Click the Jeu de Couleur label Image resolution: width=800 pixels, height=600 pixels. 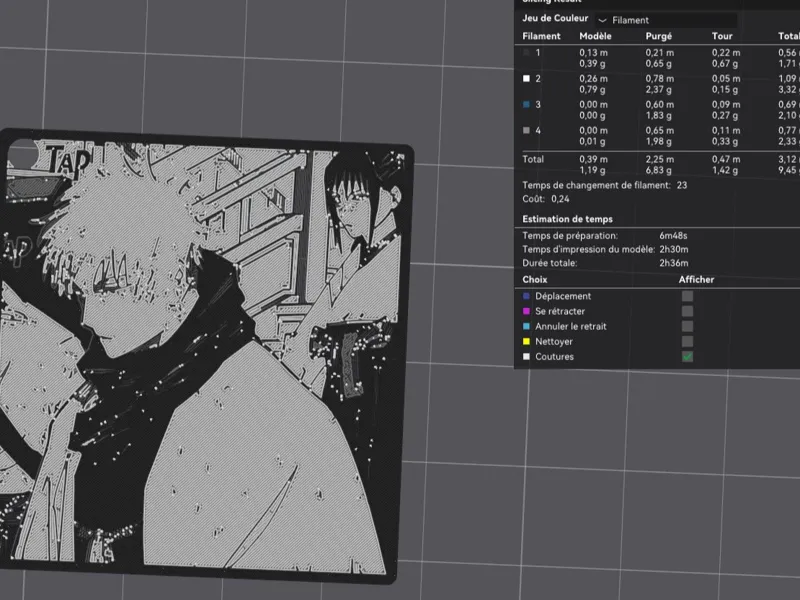point(555,18)
